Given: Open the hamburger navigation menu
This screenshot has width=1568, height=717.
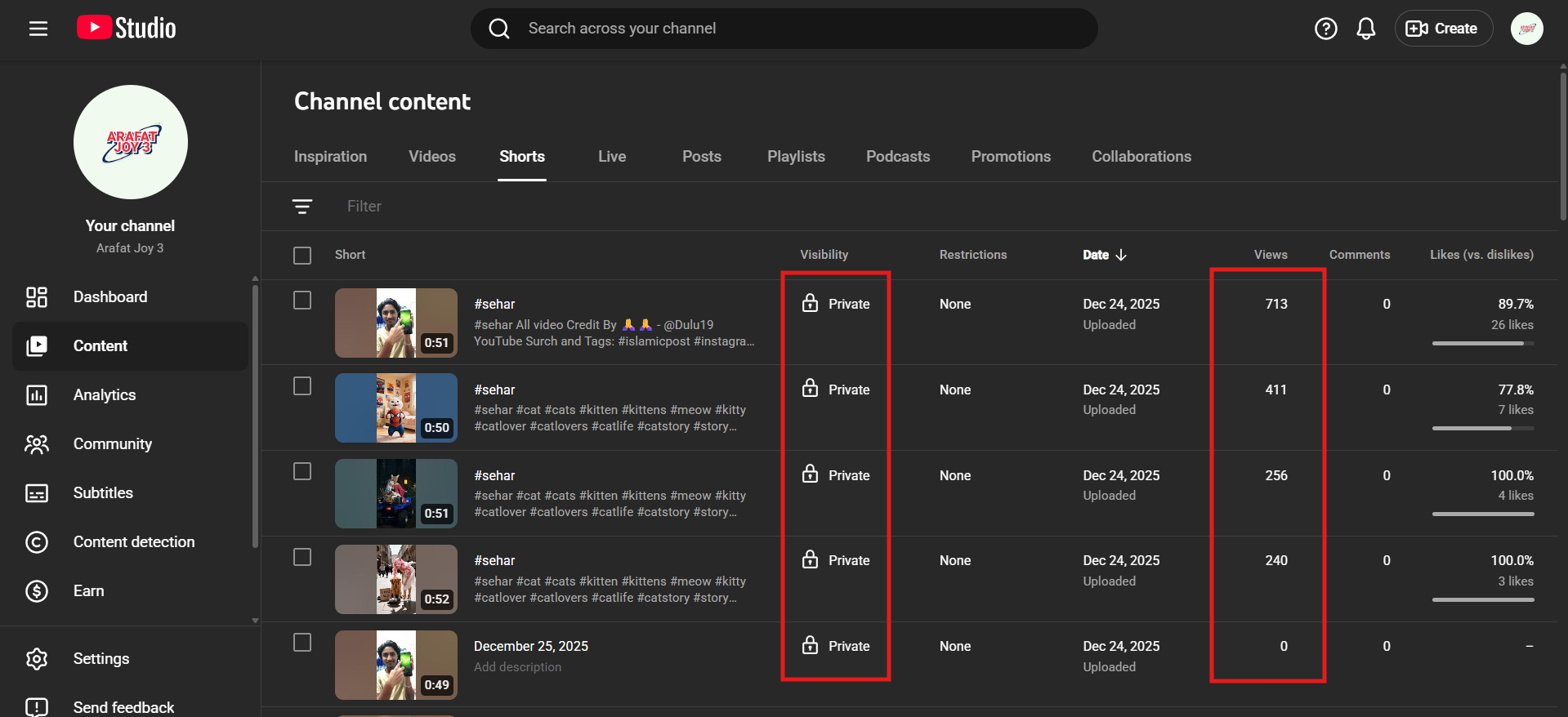Looking at the screenshot, I should click(x=38, y=29).
